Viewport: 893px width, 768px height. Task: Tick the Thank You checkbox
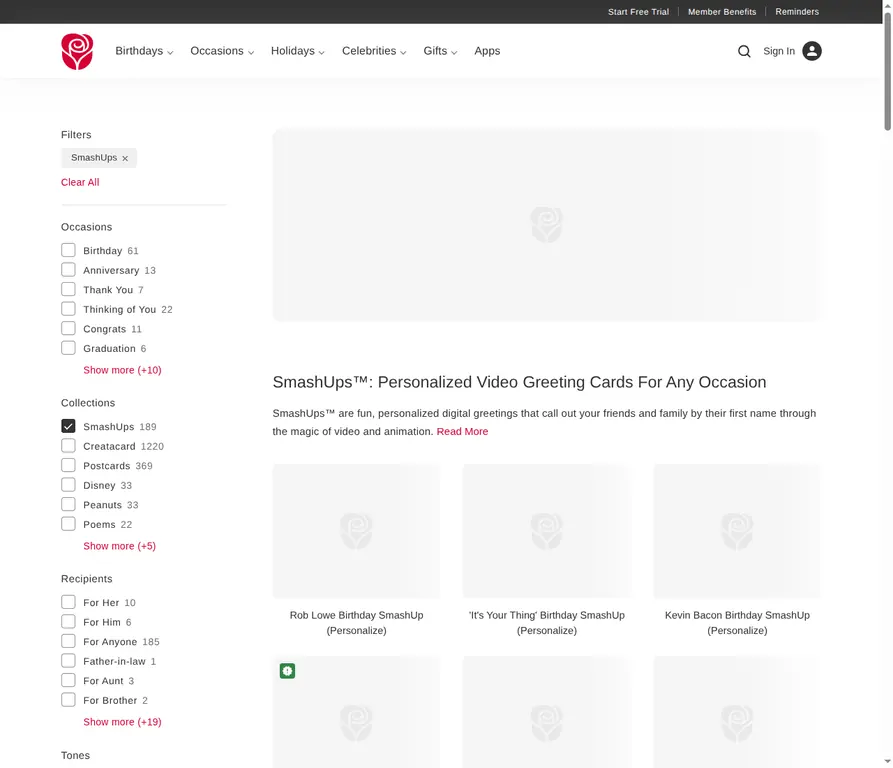click(x=68, y=289)
